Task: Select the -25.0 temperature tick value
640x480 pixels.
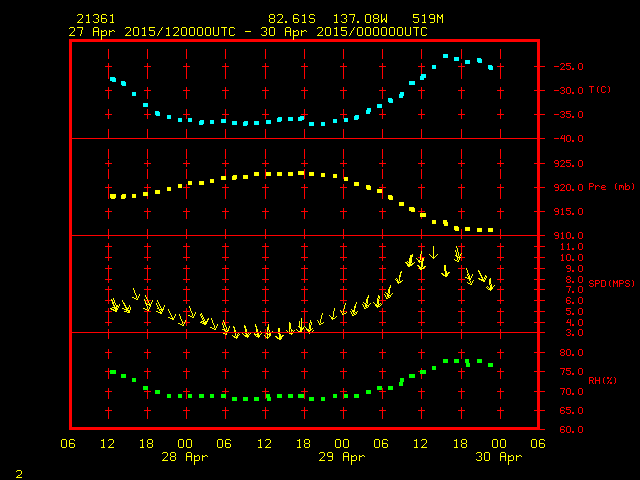Action: (568, 67)
